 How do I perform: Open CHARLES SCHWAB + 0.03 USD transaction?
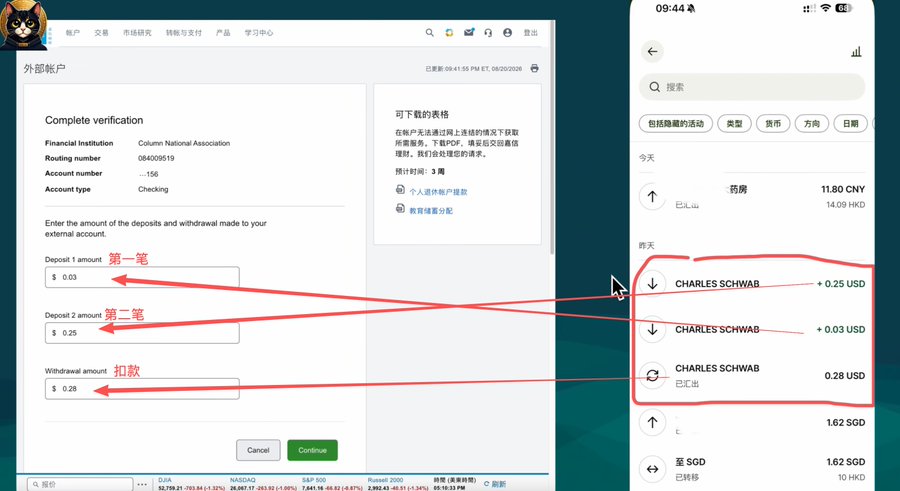(x=752, y=330)
